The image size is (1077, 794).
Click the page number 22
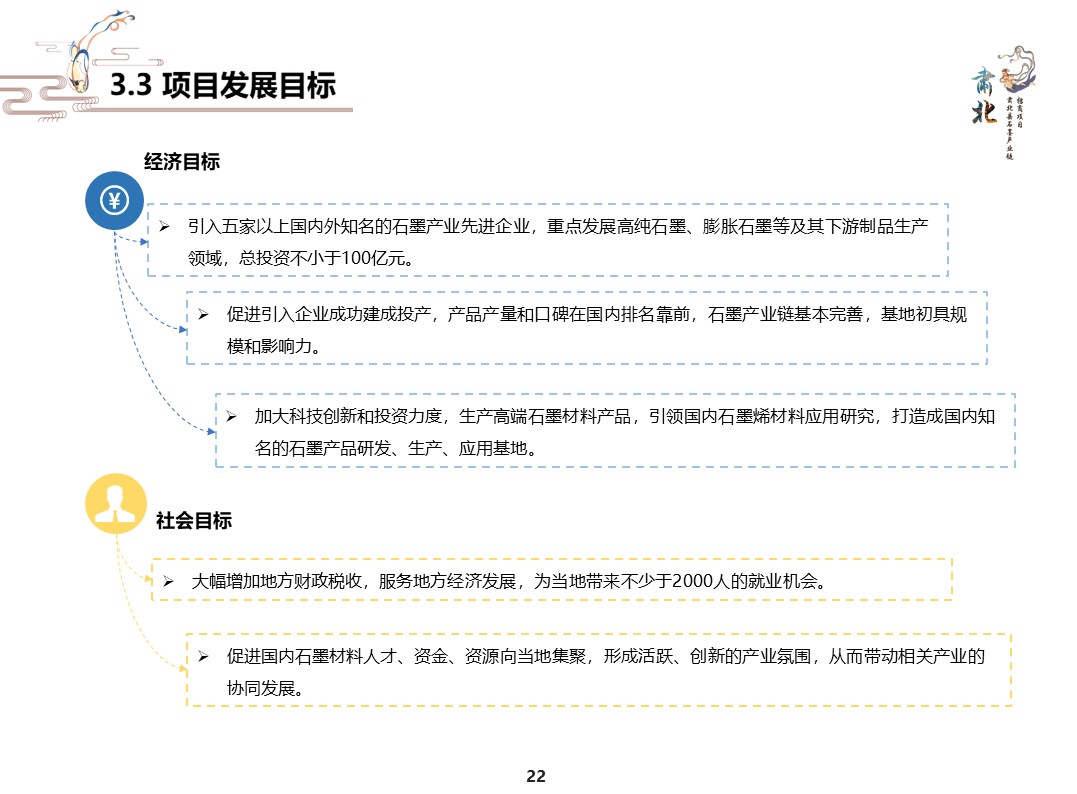tap(536, 776)
